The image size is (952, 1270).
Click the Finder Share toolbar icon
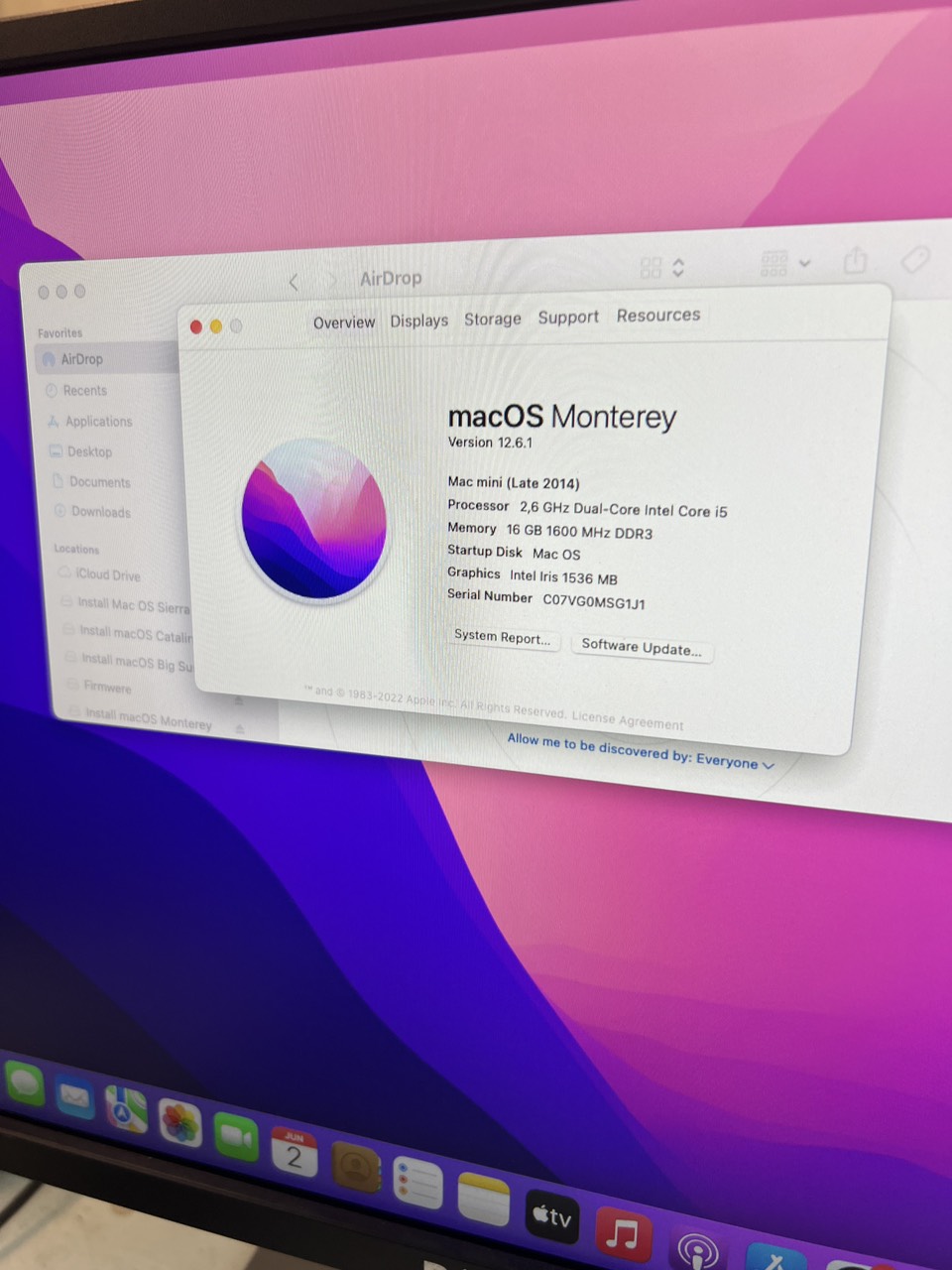pos(855,261)
